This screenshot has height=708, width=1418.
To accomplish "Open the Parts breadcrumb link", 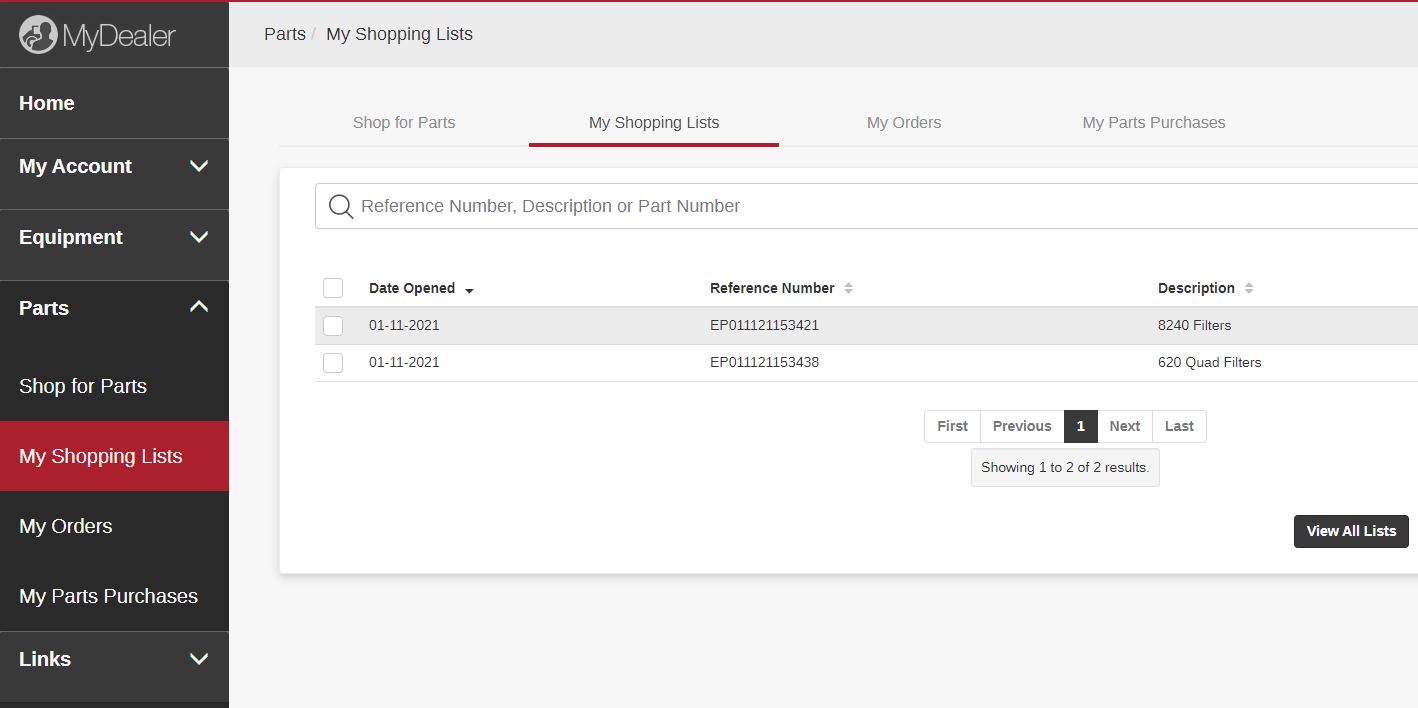I will point(284,33).
